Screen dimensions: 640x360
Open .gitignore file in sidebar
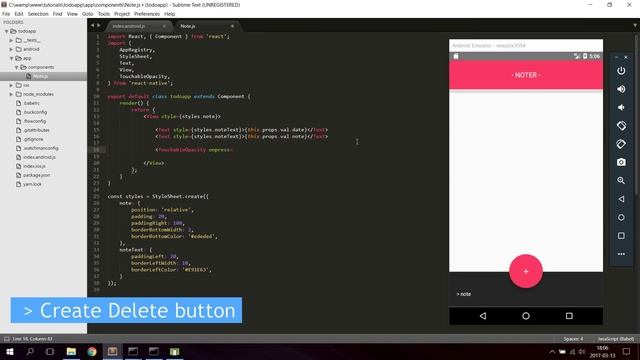[33, 139]
